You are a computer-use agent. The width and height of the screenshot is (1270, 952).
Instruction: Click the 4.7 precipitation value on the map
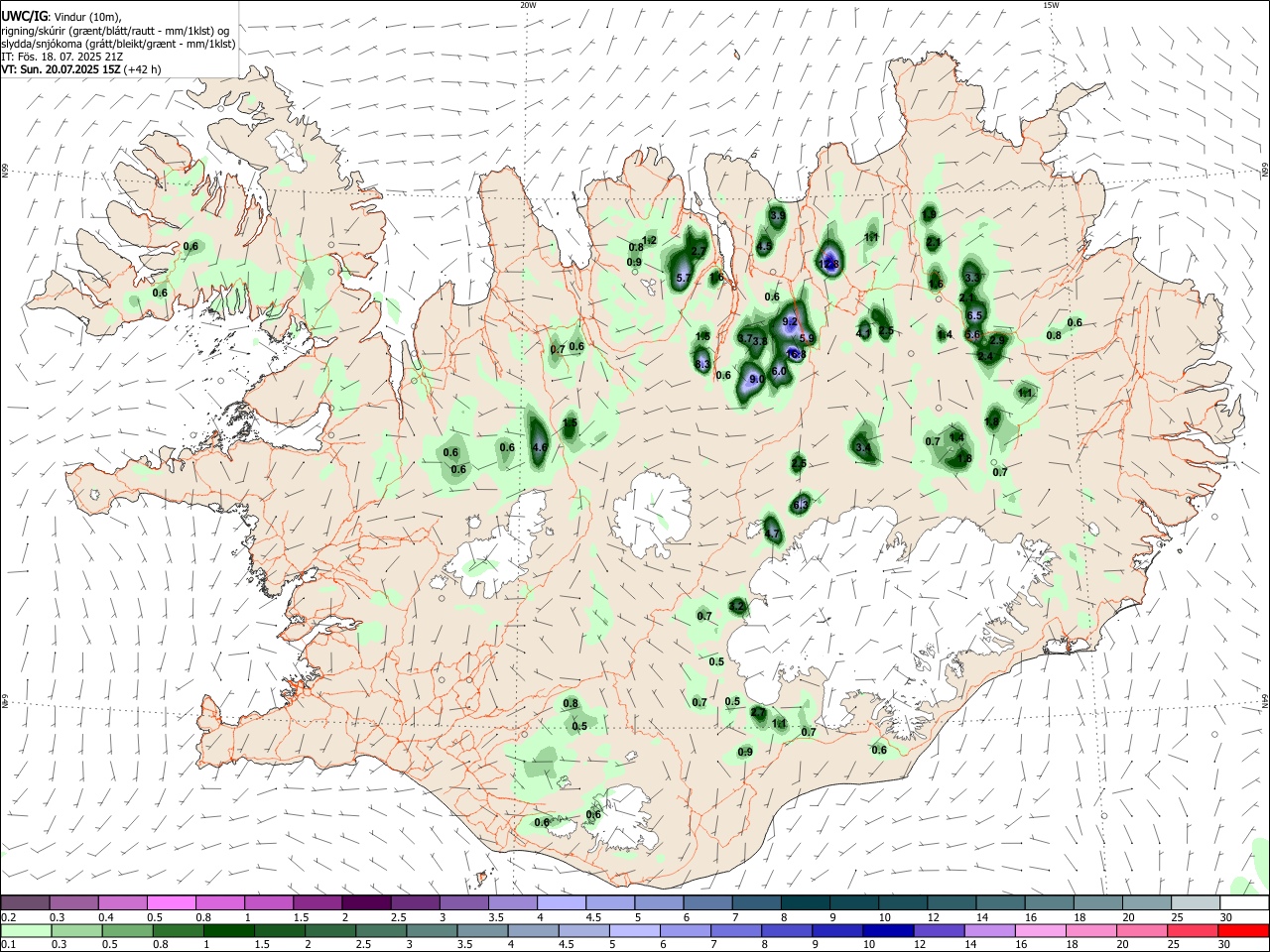click(x=772, y=534)
